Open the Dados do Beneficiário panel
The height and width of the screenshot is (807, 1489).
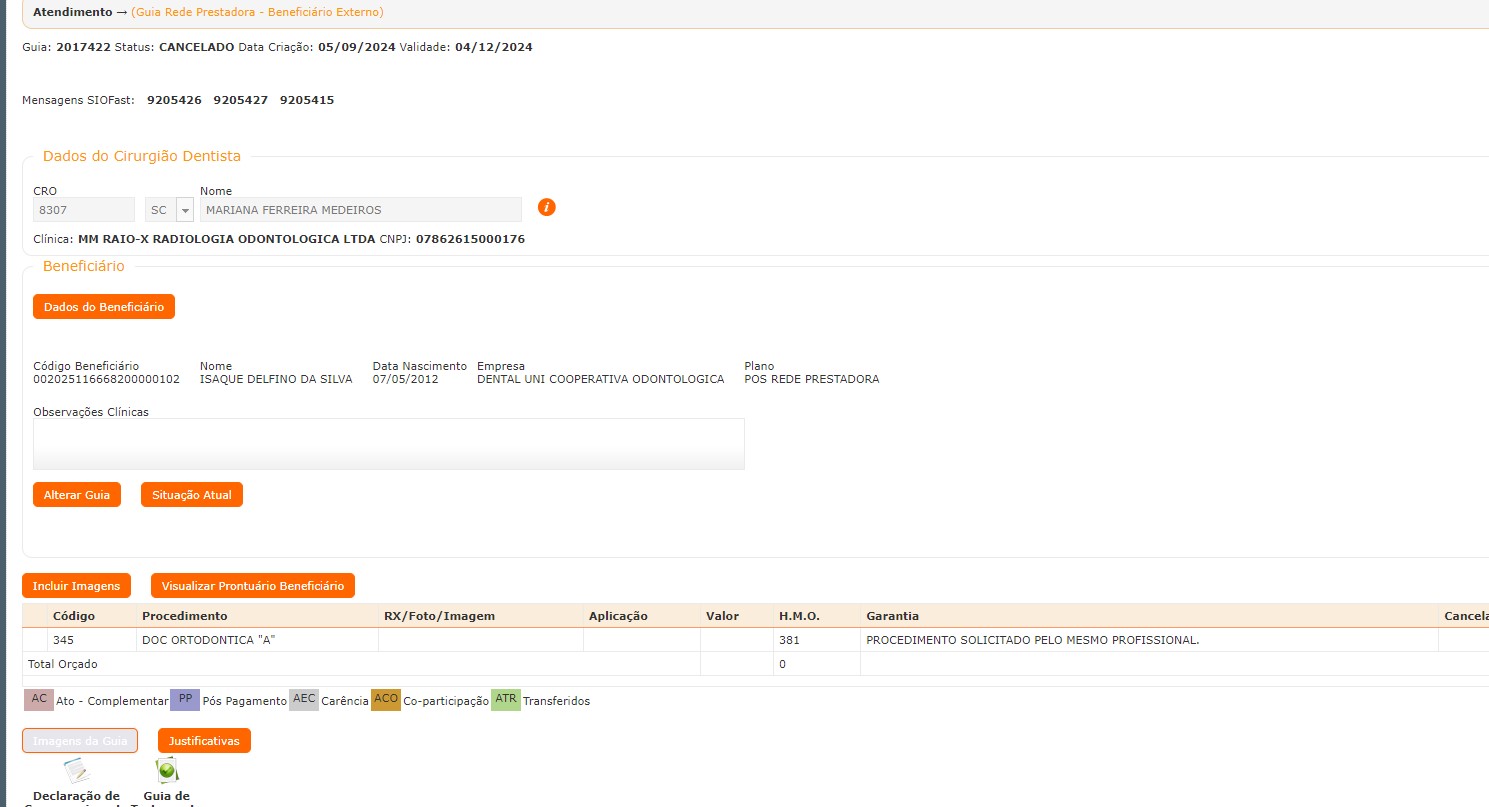pyautogui.click(x=104, y=307)
